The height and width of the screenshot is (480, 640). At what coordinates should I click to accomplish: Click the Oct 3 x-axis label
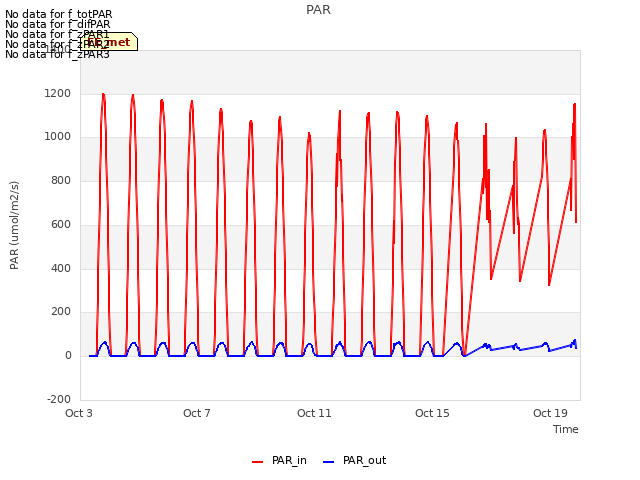coord(79,413)
